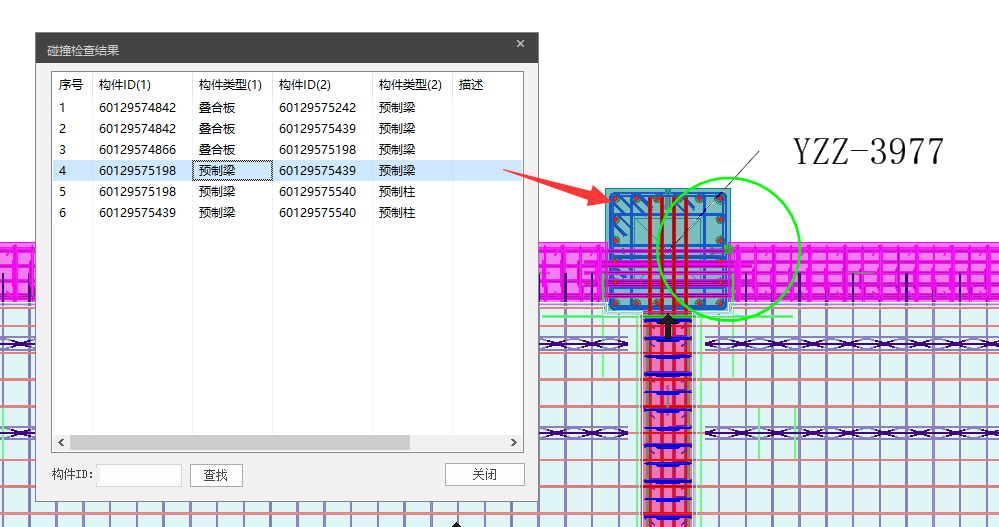Click the horizontal scrollbar thumb
999x527 pixels.
click(x=240, y=442)
